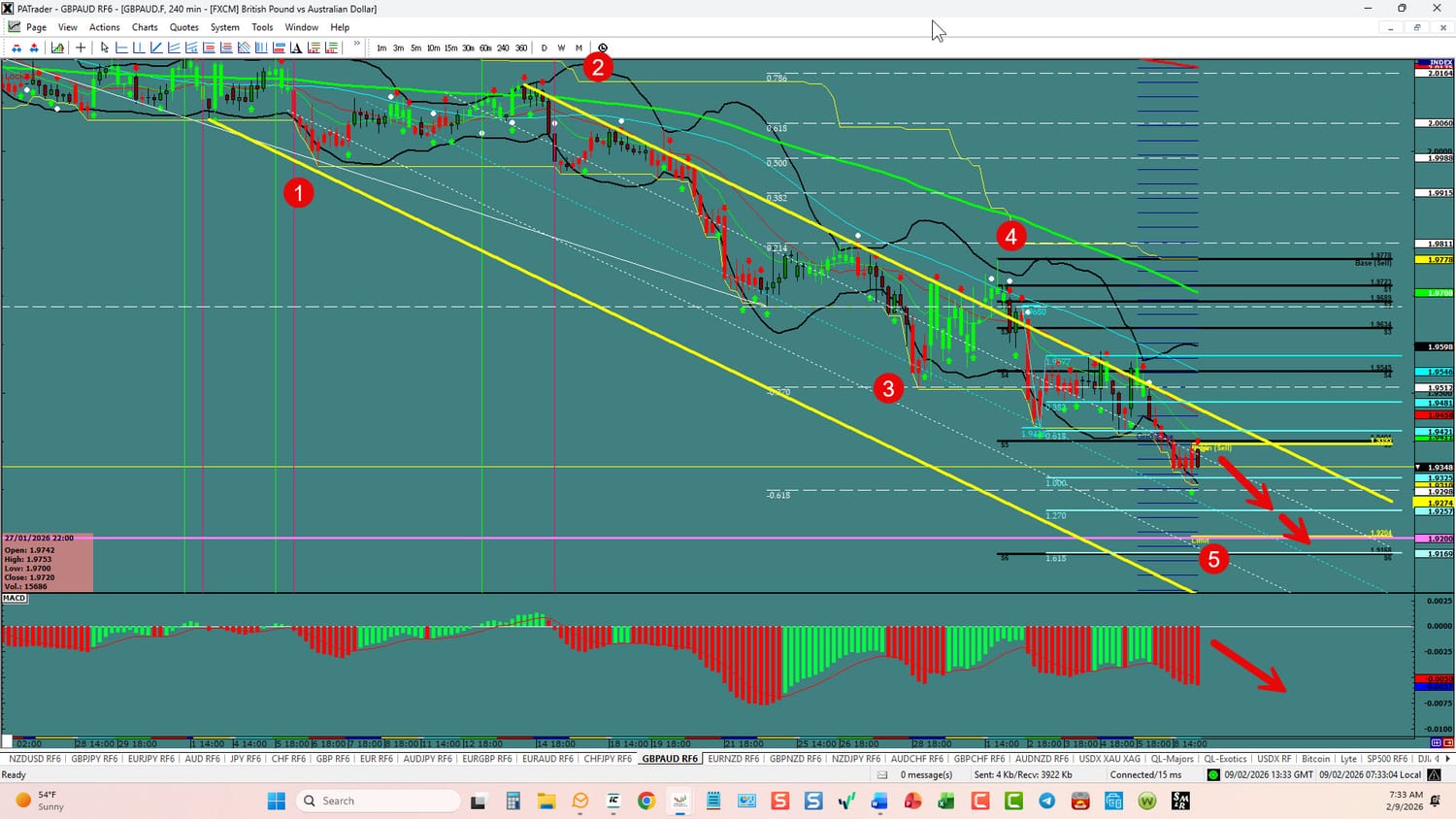Open Microsoft Word from the taskbar

coord(879,801)
